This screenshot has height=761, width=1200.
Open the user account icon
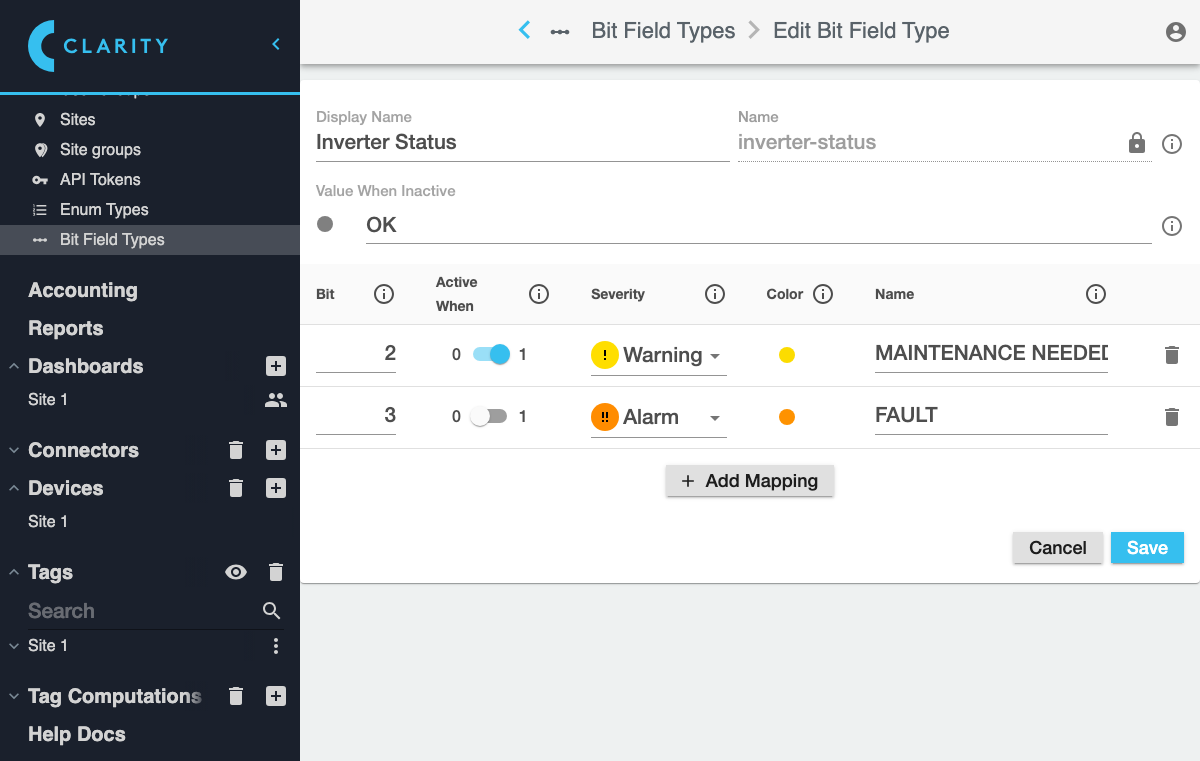tap(1176, 32)
